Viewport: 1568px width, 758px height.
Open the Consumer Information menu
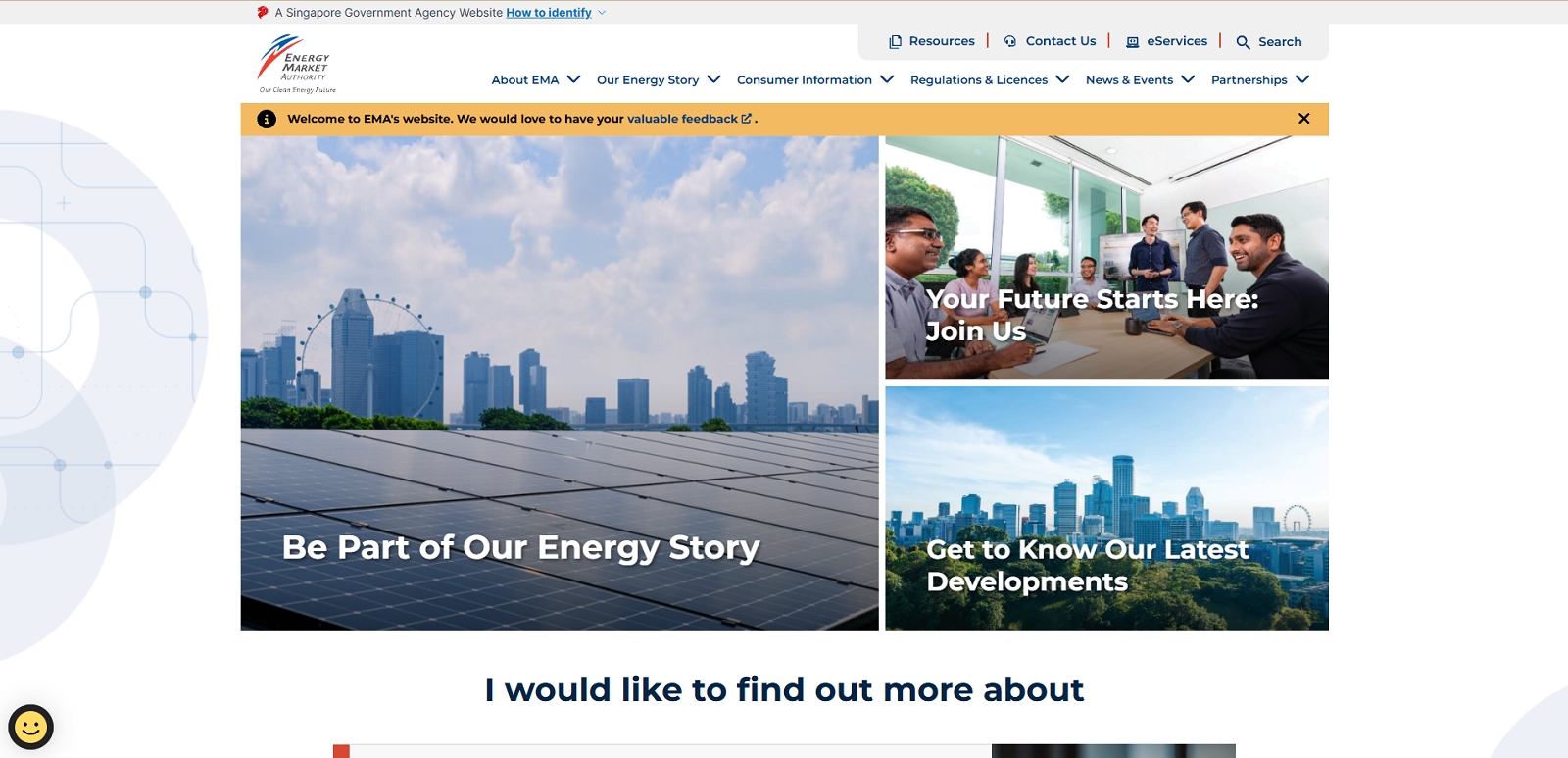[805, 80]
